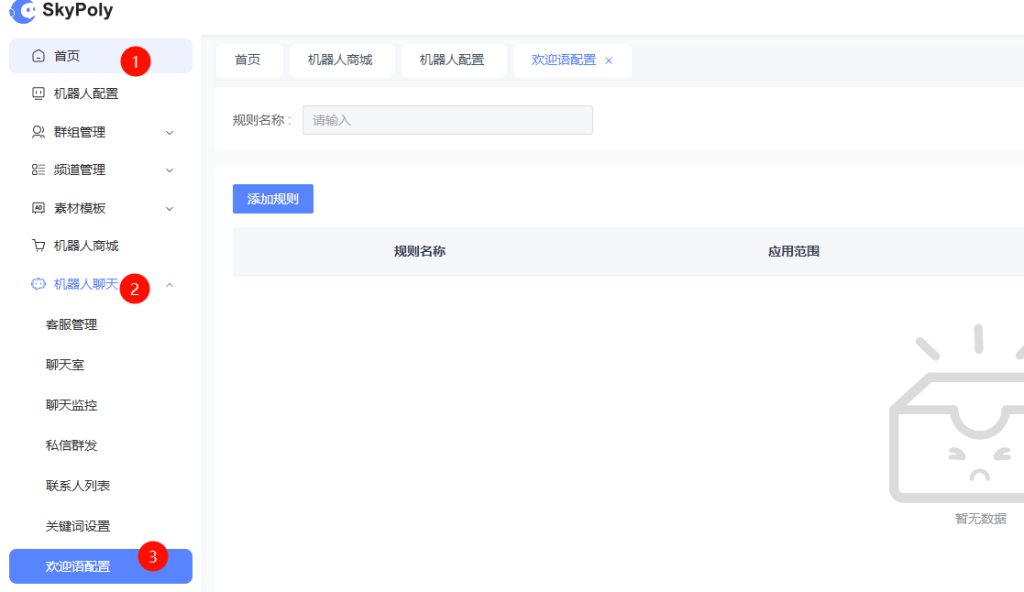Collapse the 机器人聊天 submenu chevron

169,285
